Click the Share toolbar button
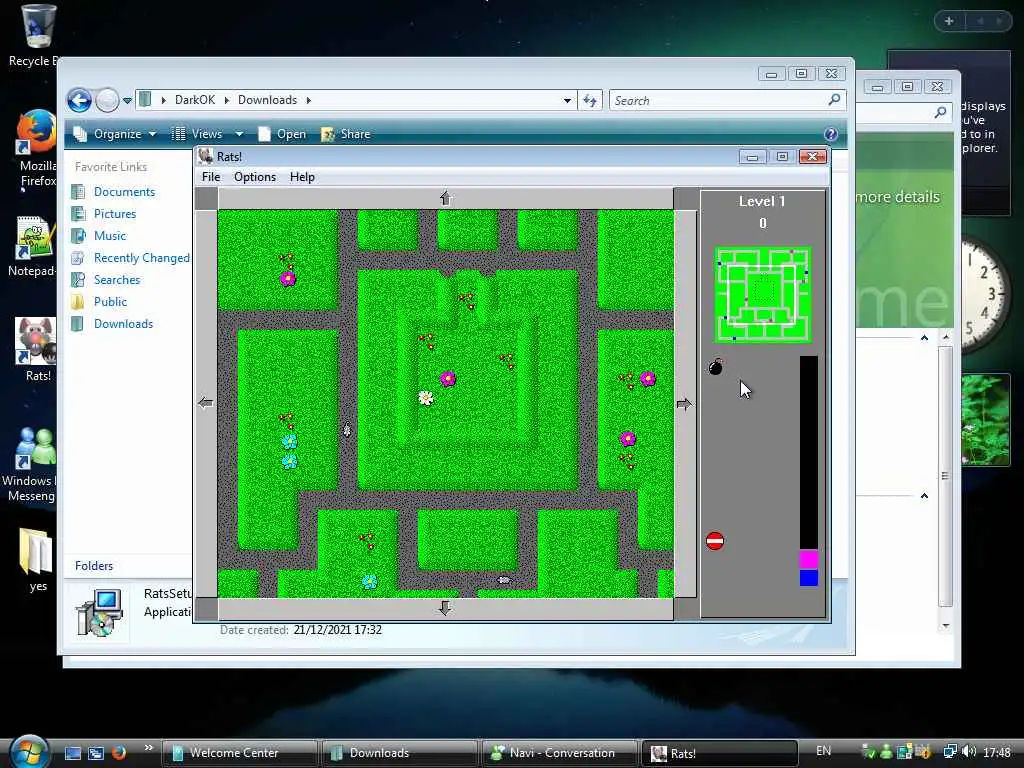Image resolution: width=1024 pixels, height=768 pixels. 346,134
